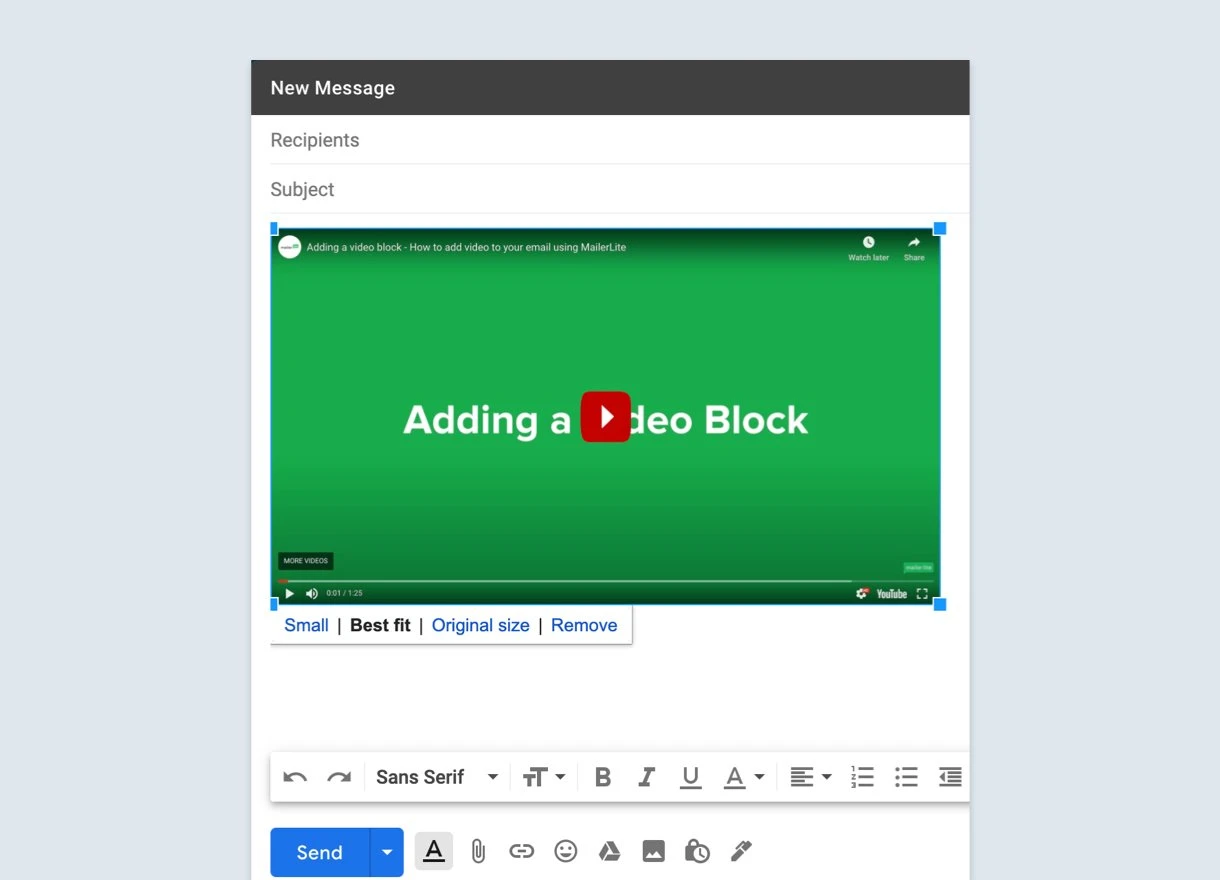Toggle underline formatting
Screen dimensions: 1220x880
(690, 777)
